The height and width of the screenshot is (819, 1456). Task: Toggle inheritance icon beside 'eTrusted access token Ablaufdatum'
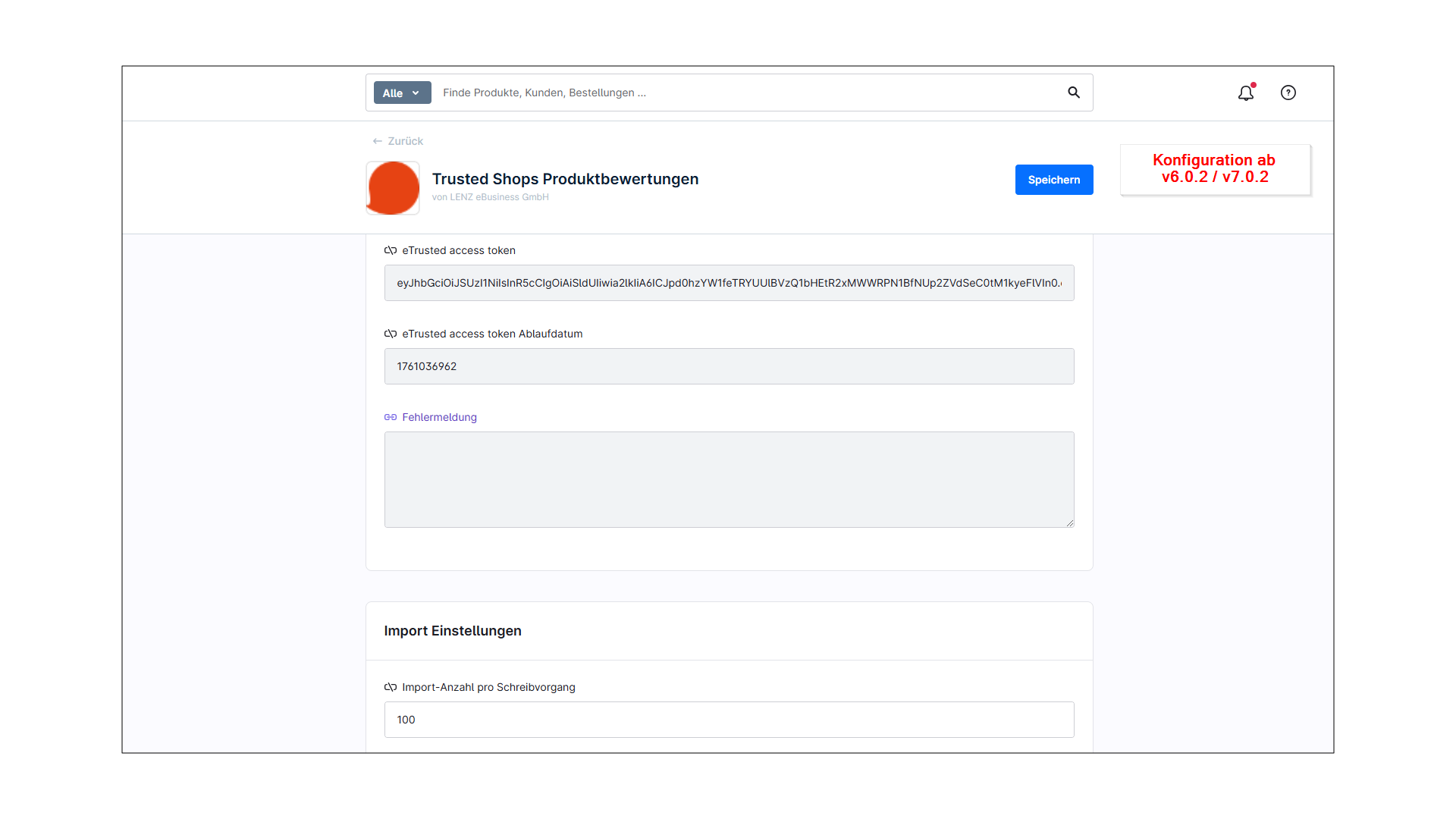pyautogui.click(x=391, y=334)
